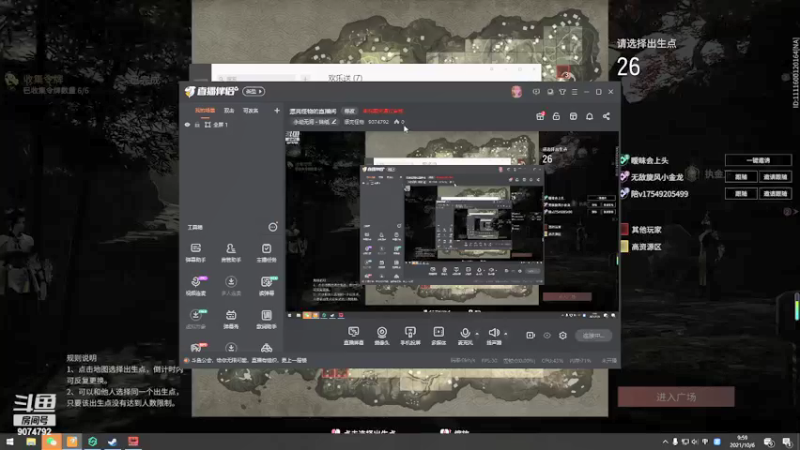The width and height of the screenshot is (800, 450).
Task: Click the yellow 高资源区 legend swatch
Action: [x=624, y=246]
